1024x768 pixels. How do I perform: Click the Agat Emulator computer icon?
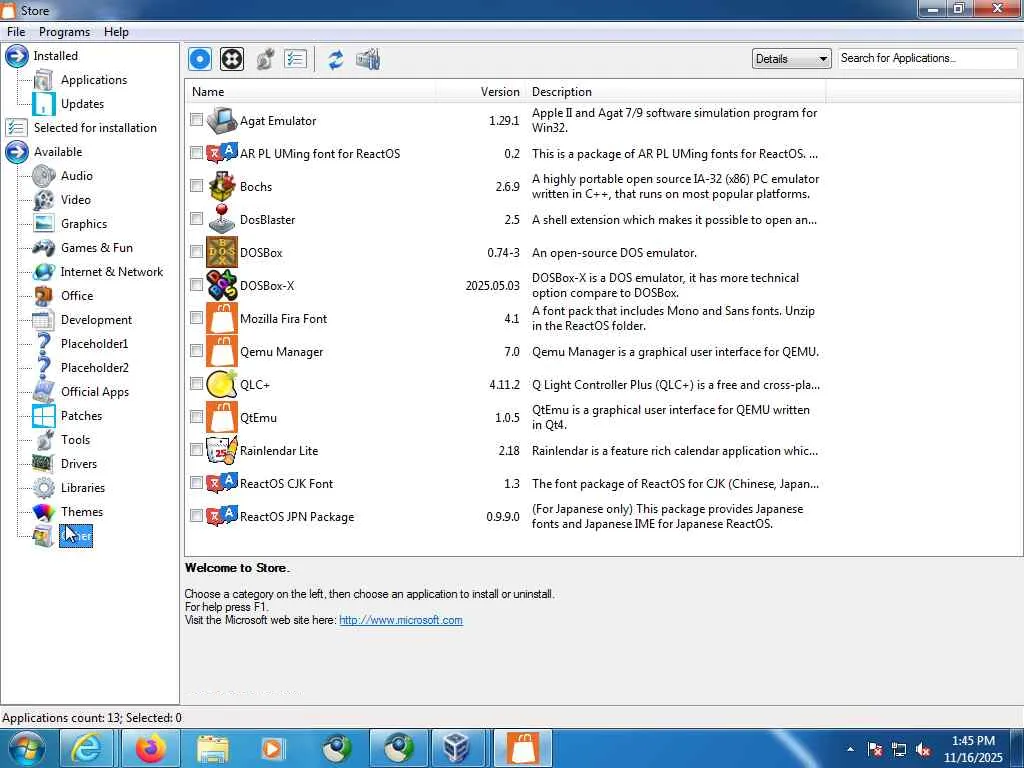coord(221,120)
